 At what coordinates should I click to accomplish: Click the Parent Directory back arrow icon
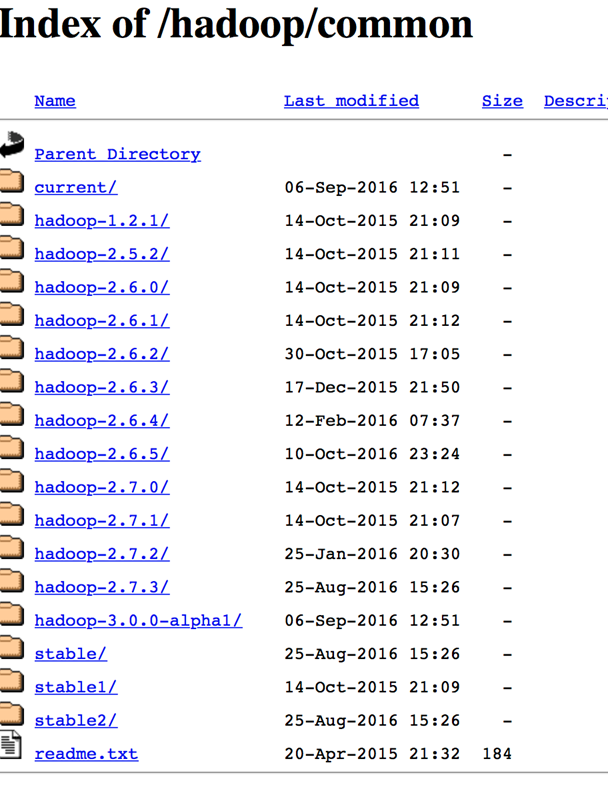(11, 146)
